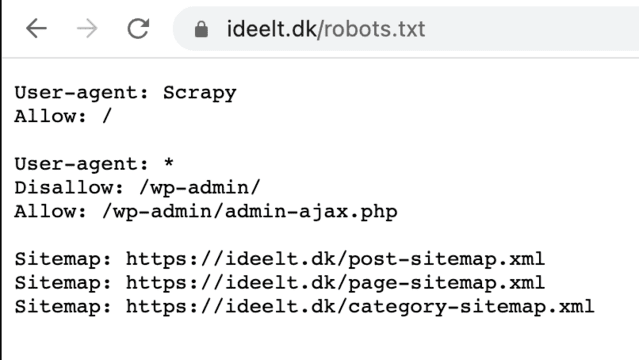
Task: Click the post-sitemap.xml URL text
Action: point(335,259)
